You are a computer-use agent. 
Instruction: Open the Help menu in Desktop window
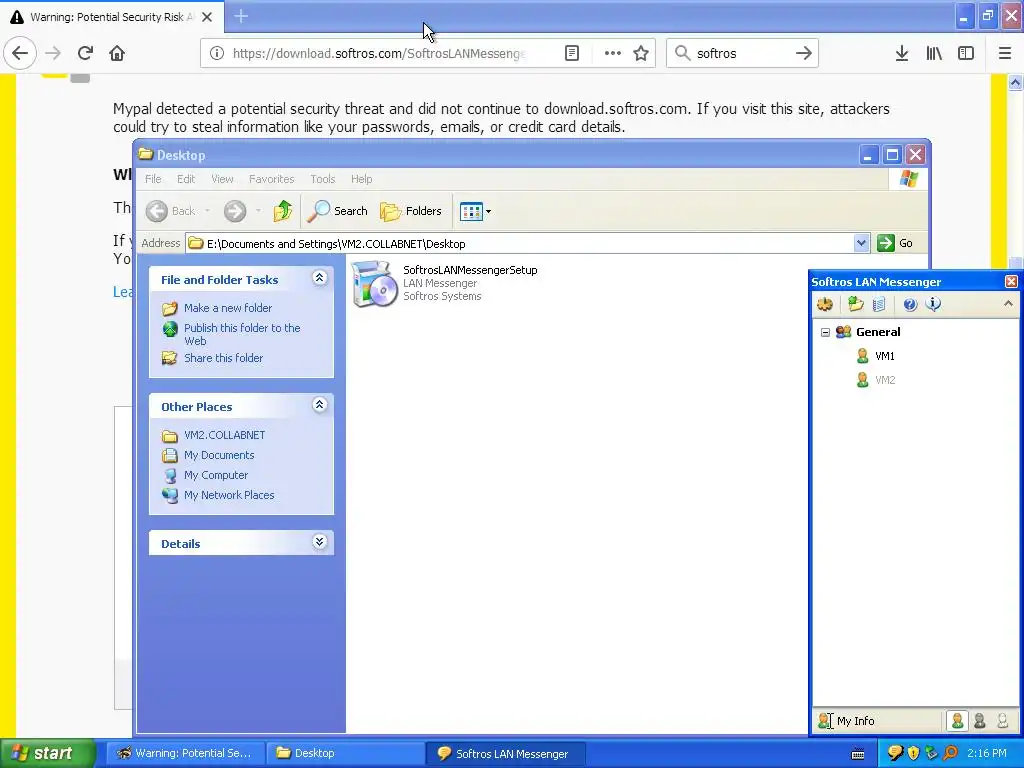pos(361,179)
